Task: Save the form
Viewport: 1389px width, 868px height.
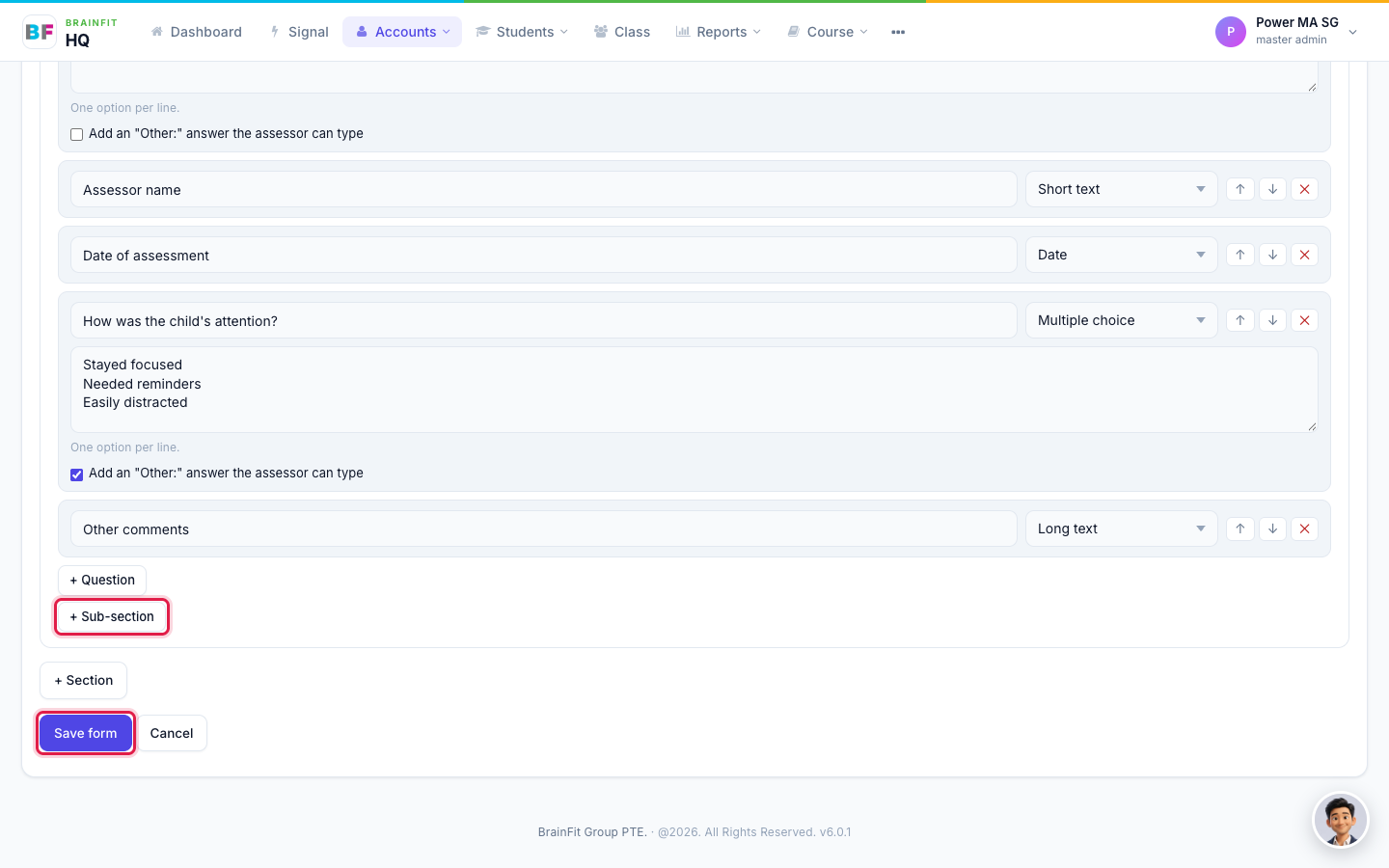Action: 86,733
